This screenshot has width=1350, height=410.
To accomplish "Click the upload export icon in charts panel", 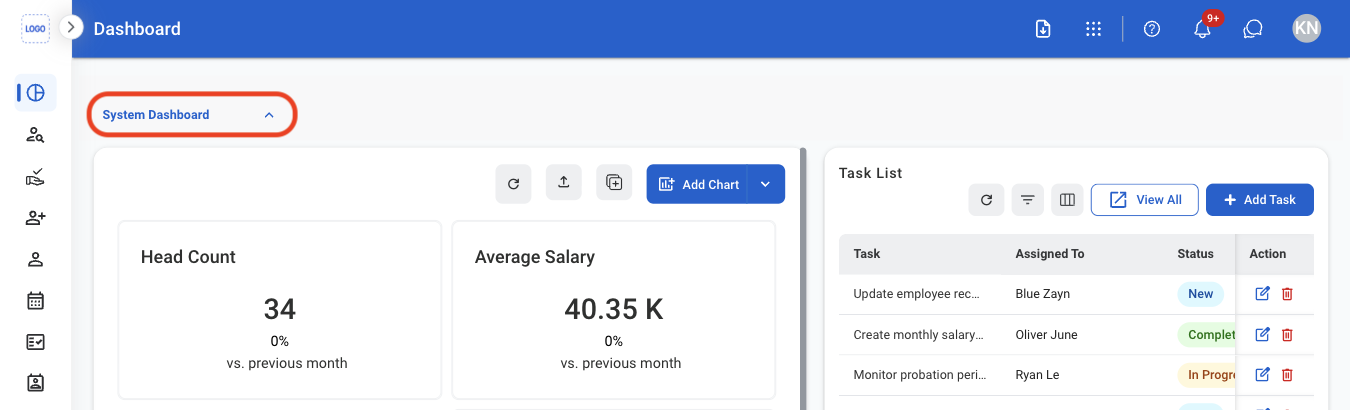I will (x=564, y=183).
